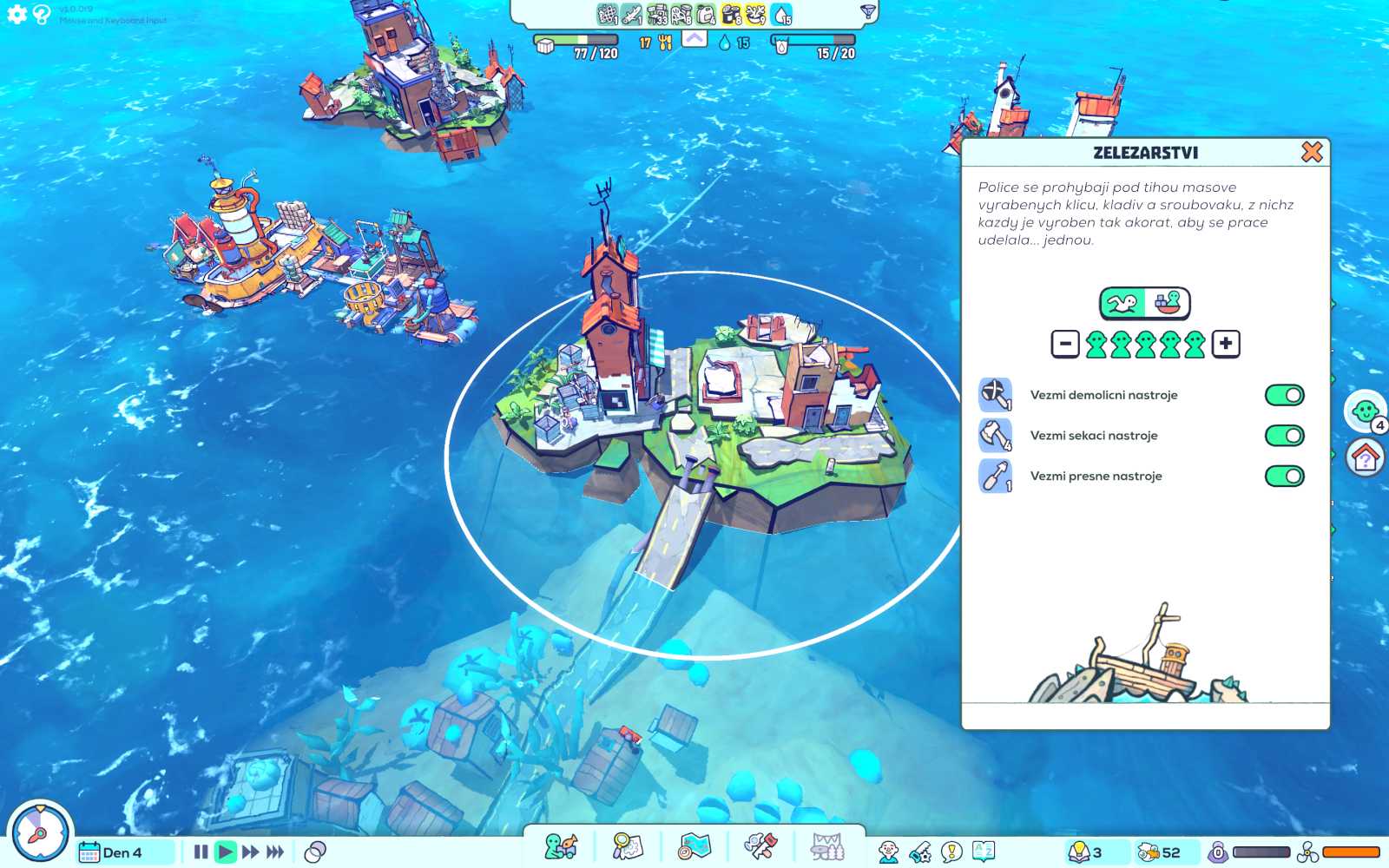Open the map target tab

click(694, 846)
